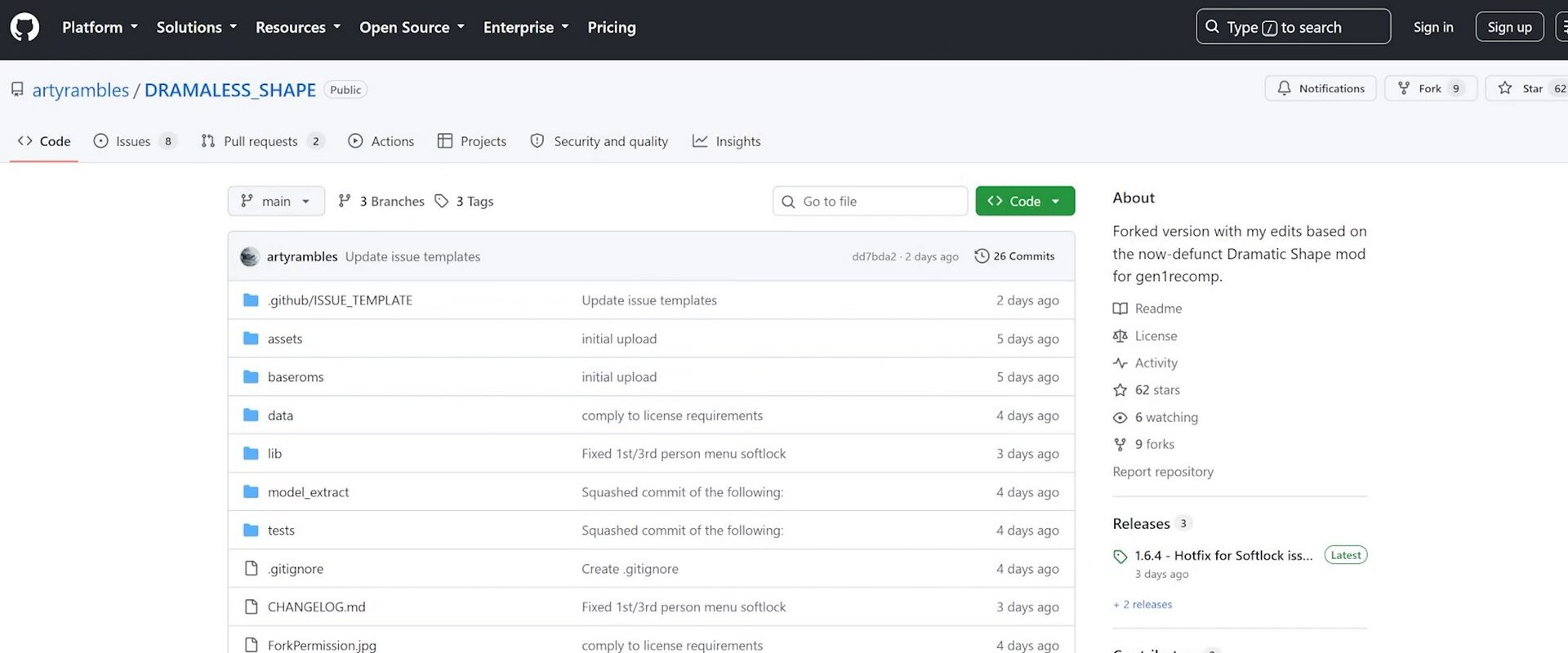Click the repository icon beside artyrambles
The image size is (1568, 653).
click(17, 90)
